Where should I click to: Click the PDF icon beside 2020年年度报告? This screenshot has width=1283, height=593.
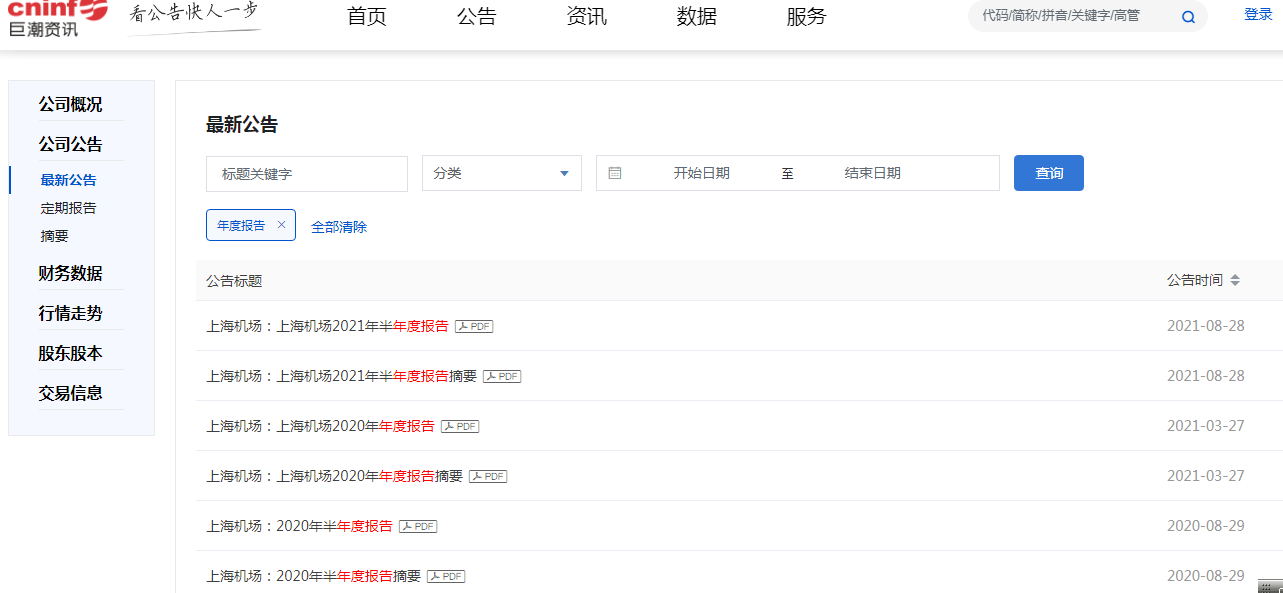point(458,426)
